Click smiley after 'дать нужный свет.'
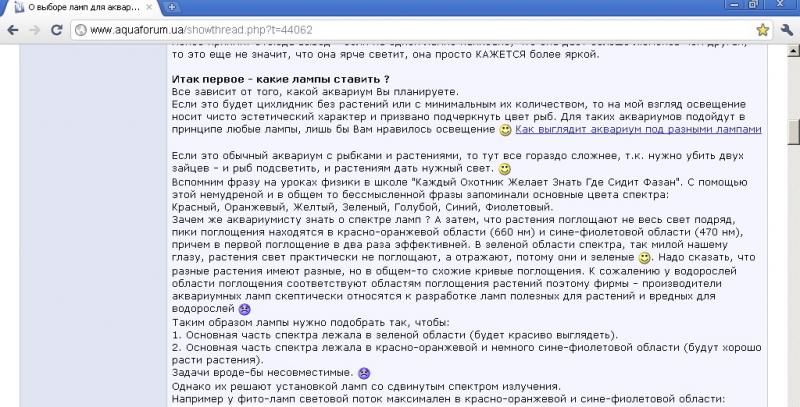This screenshot has height=407, width=800. [x=504, y=169]
